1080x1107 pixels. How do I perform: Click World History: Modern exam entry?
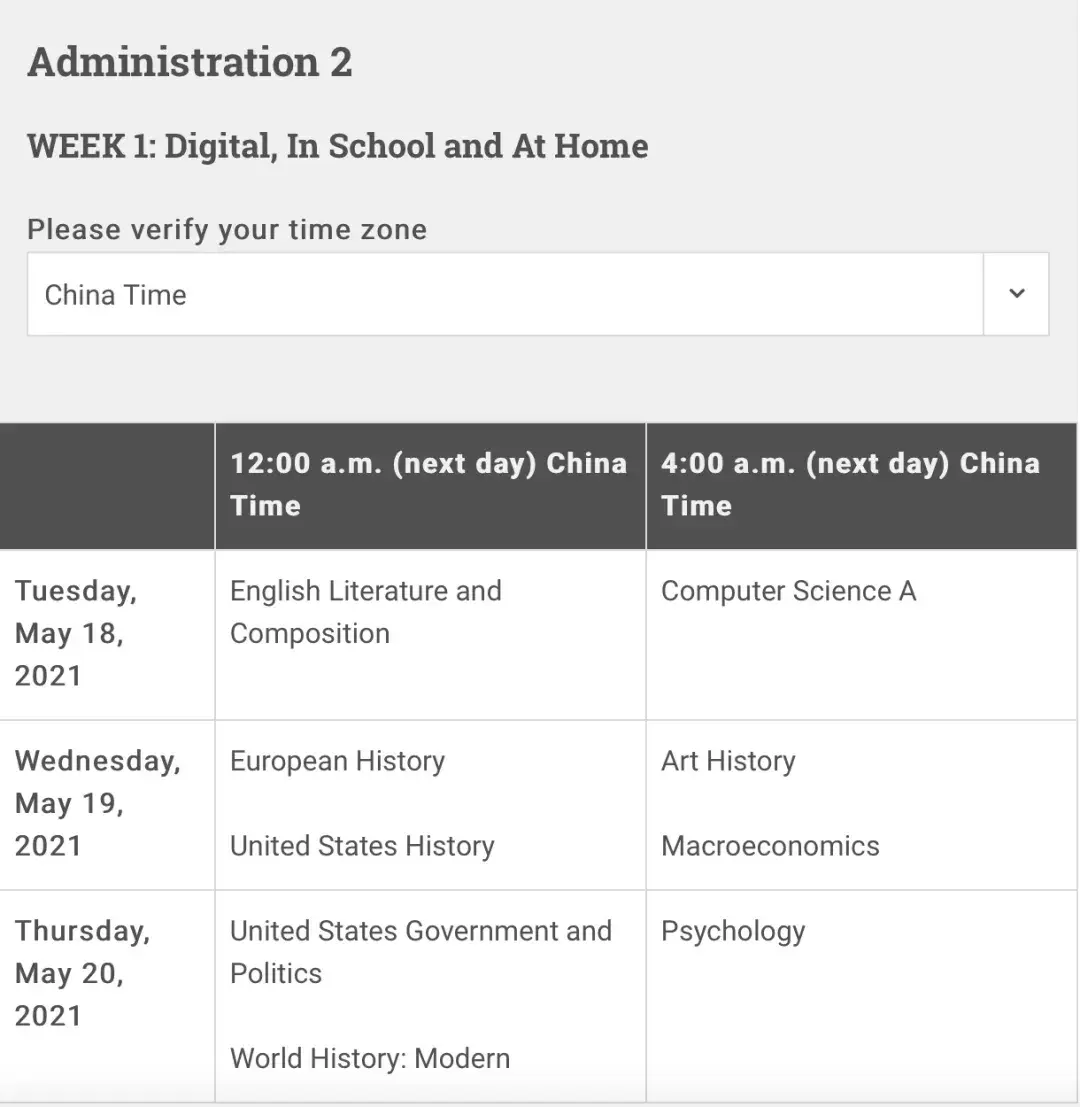pyautogui.click(x=370, y=1058)
